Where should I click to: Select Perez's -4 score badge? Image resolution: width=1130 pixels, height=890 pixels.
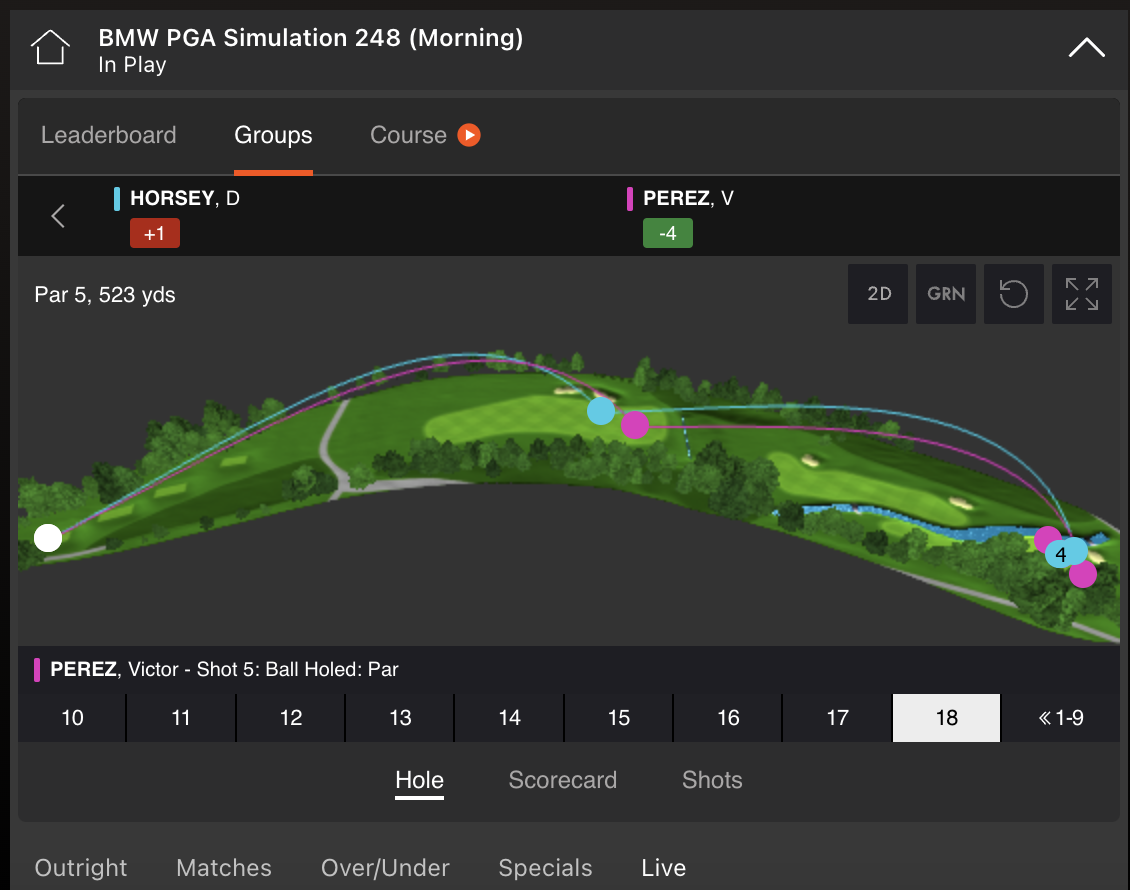point(667,233)
